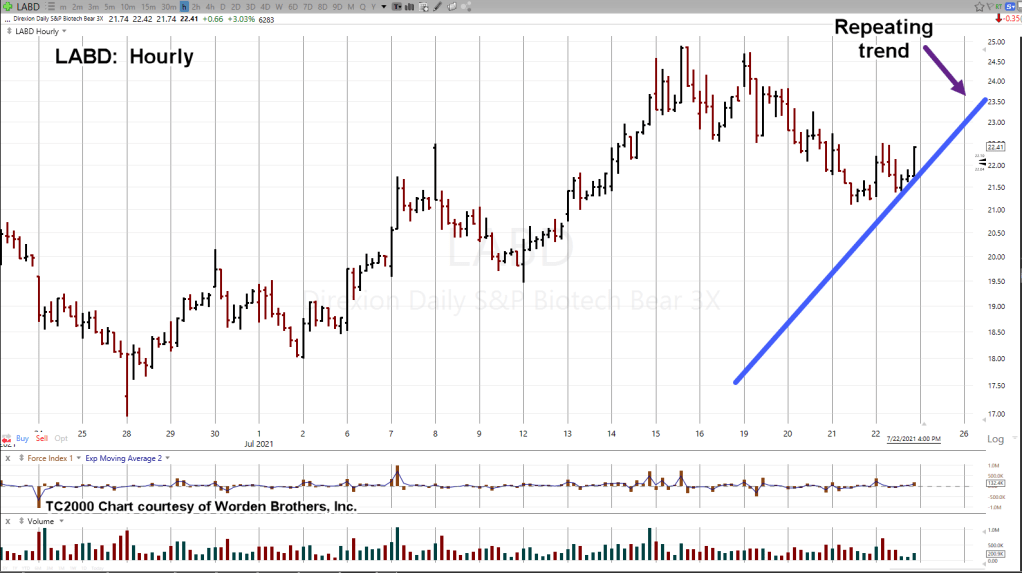Open Exp Moving Average 2 dropdown

pos(167,458)
